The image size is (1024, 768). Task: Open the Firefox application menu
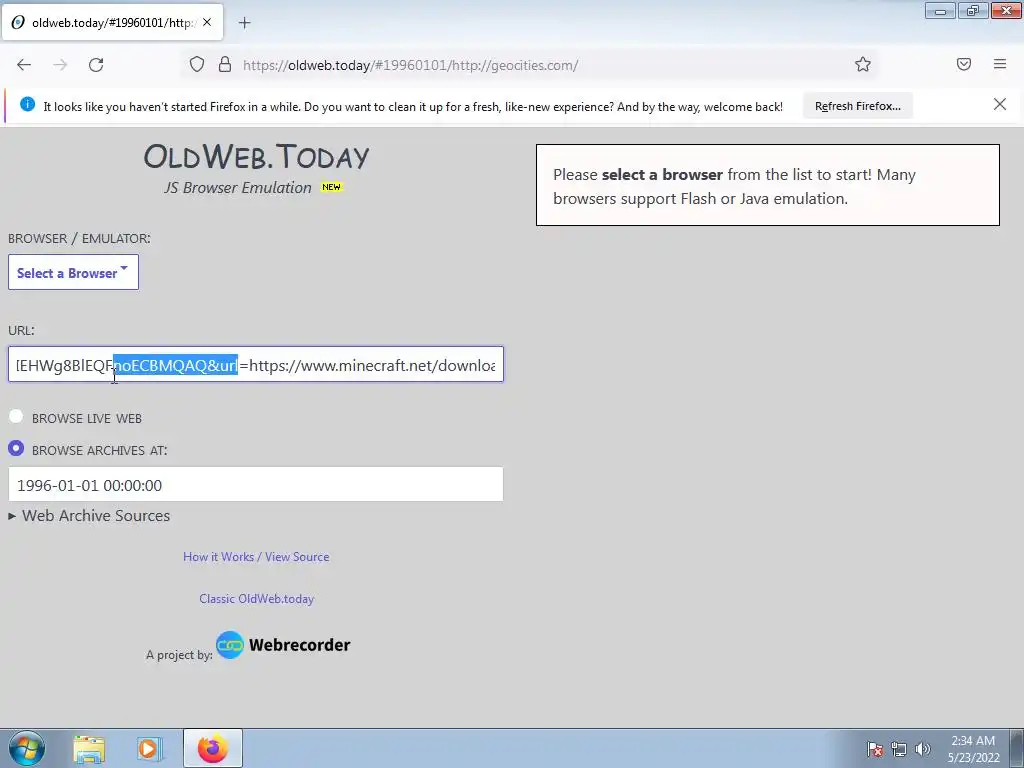[1000, 64]
